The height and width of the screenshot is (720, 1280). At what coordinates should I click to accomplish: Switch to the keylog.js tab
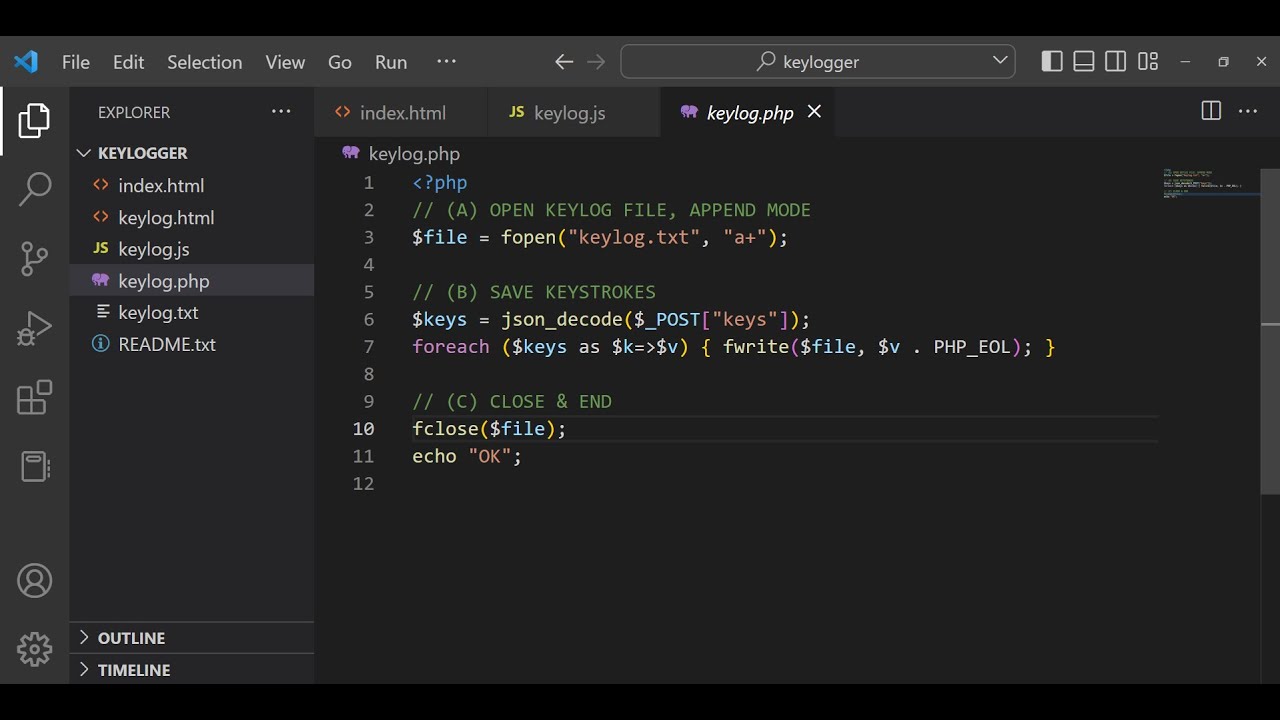click(x=569, y=113)
